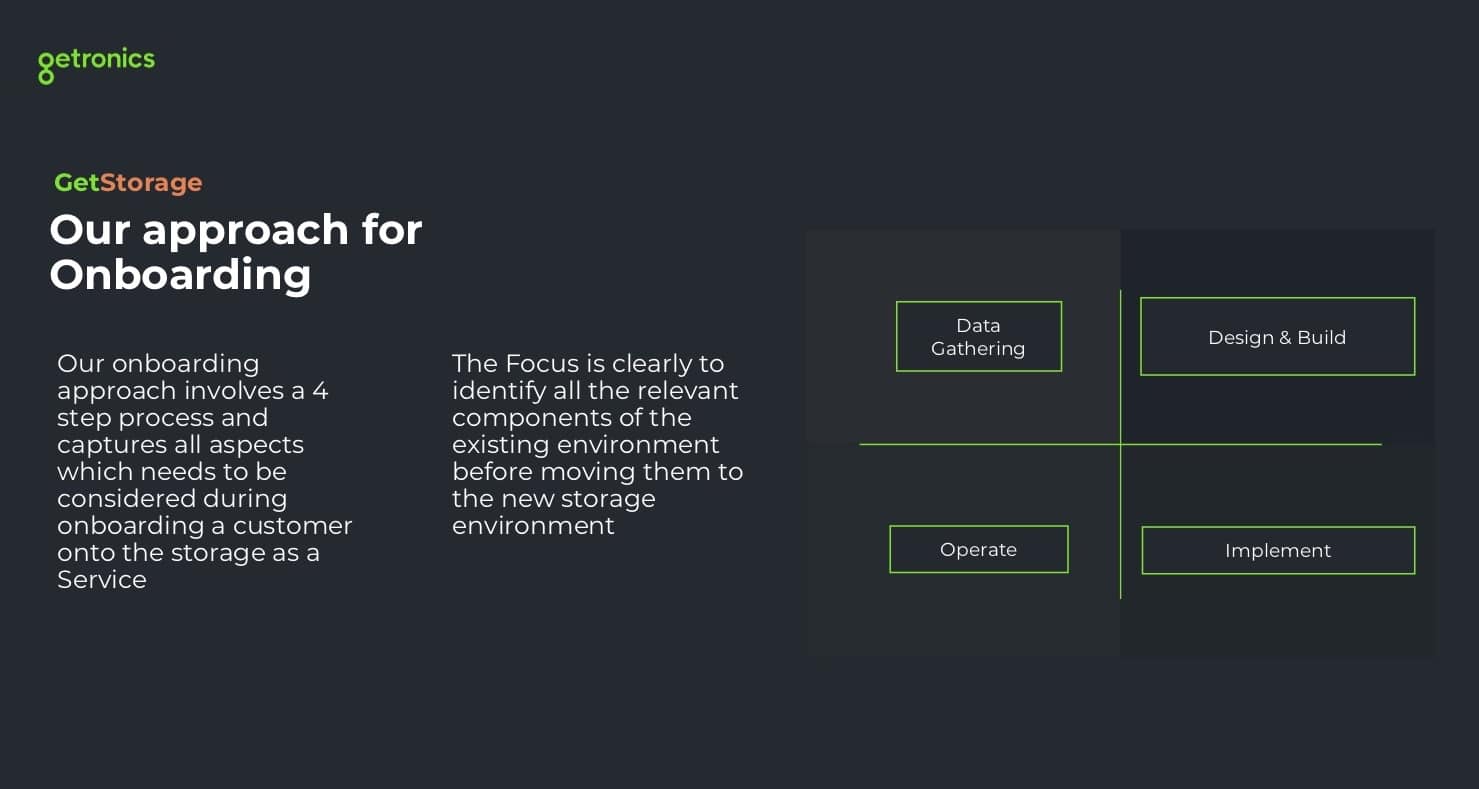Select the 'Our approach for' heading line
The width and height of the screenshot is (1479, 789).
(x=236, y=230)
